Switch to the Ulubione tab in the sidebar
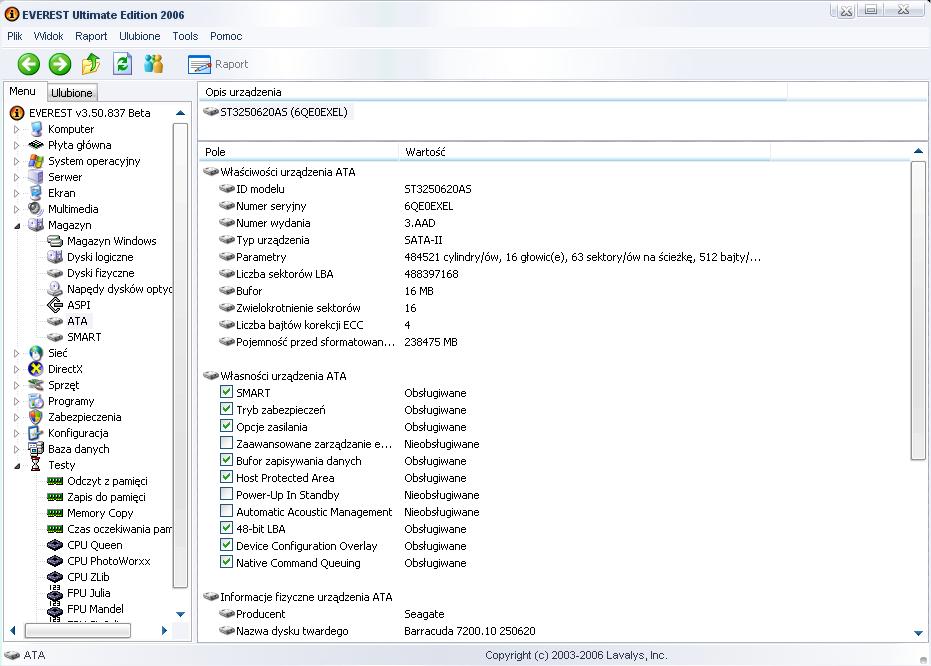This screenshot has height=666, width=931. click(x=71, y=93)
